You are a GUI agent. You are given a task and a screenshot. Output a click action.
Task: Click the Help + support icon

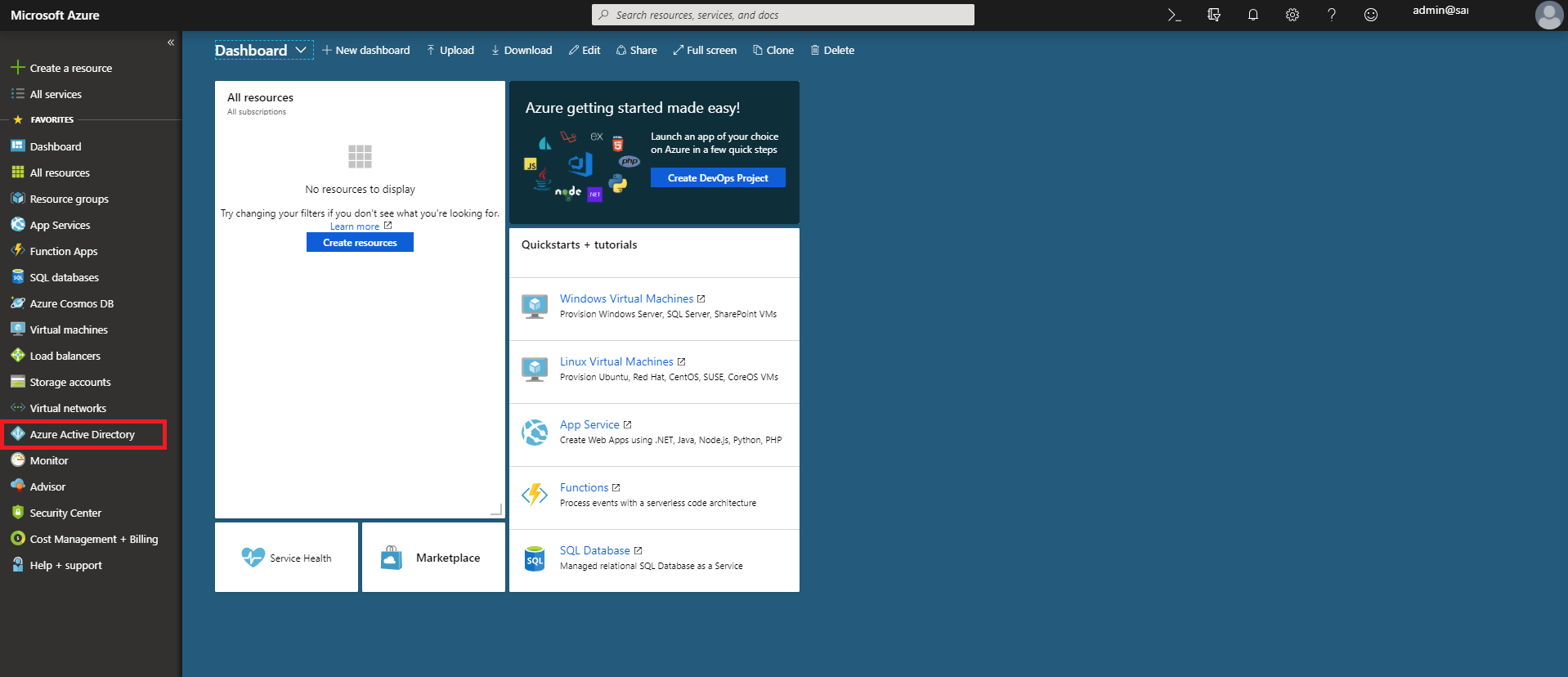pyautogui.click(x=18, y=564)
